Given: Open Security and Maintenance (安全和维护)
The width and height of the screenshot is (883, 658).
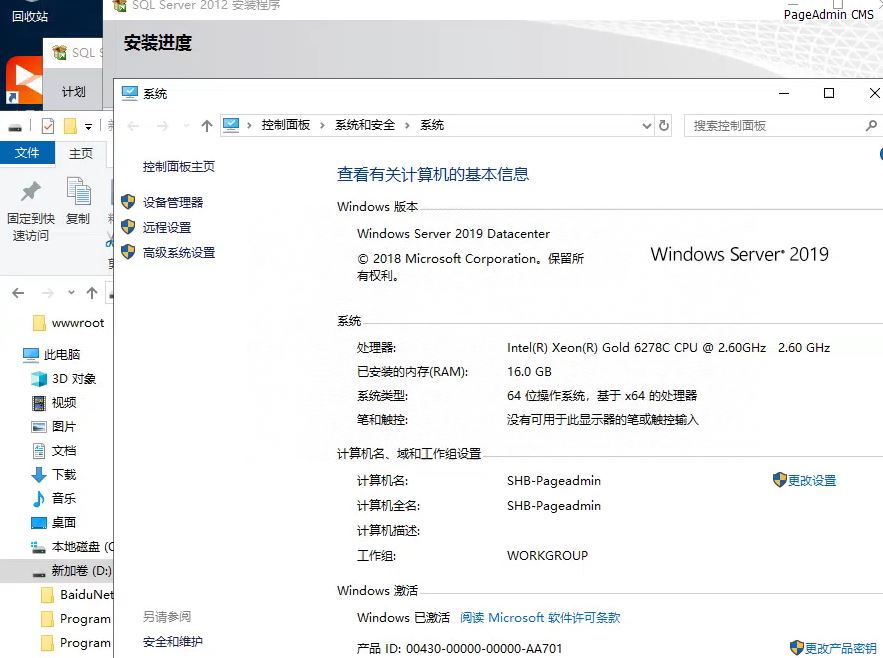Looking at the screenshot, I should pyautogui.click(x=172, y=642).
